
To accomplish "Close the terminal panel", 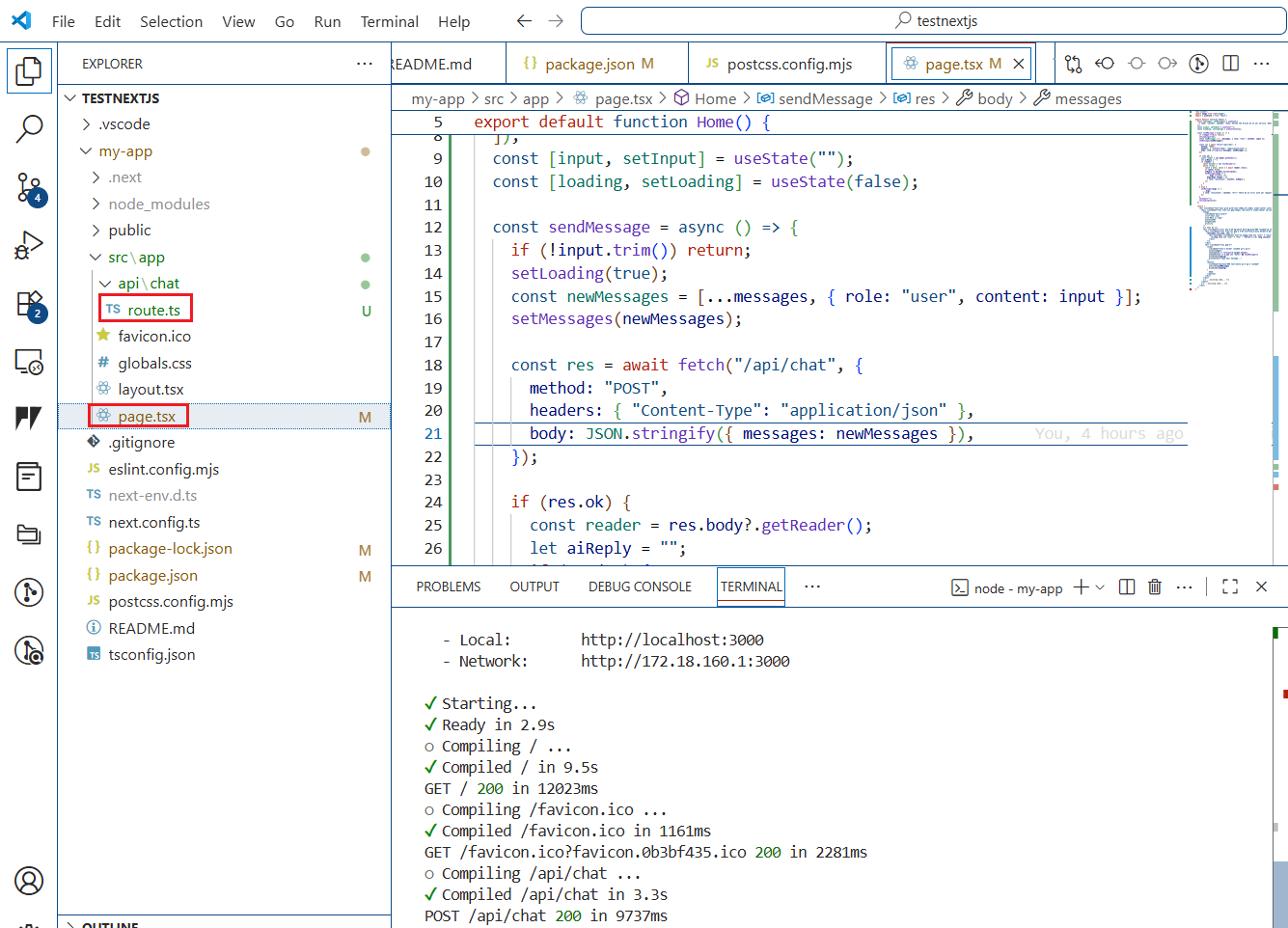I will click(1261, 587).
